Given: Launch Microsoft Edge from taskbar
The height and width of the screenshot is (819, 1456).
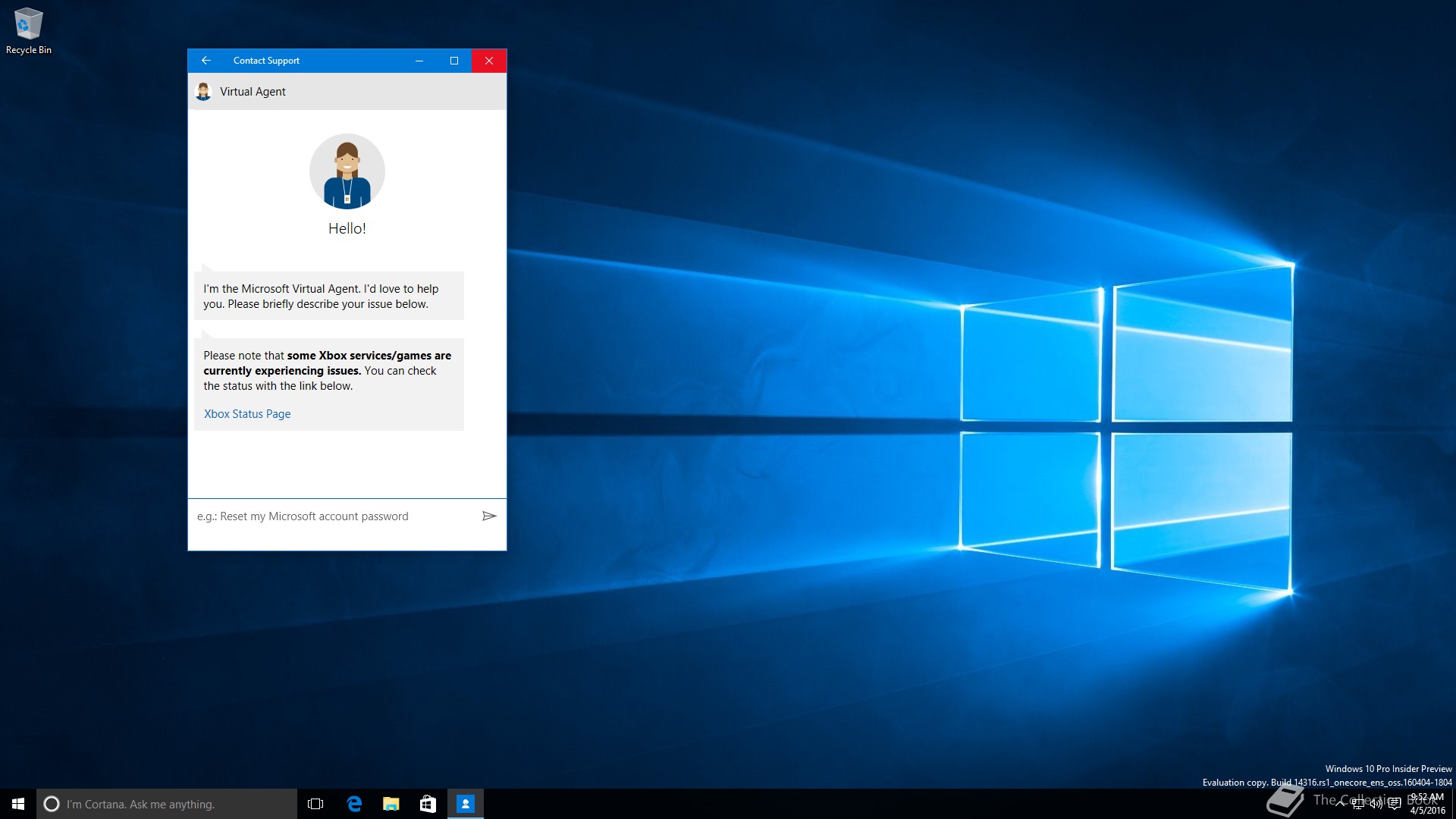Looking at the screenshot, I should (353, 804).
